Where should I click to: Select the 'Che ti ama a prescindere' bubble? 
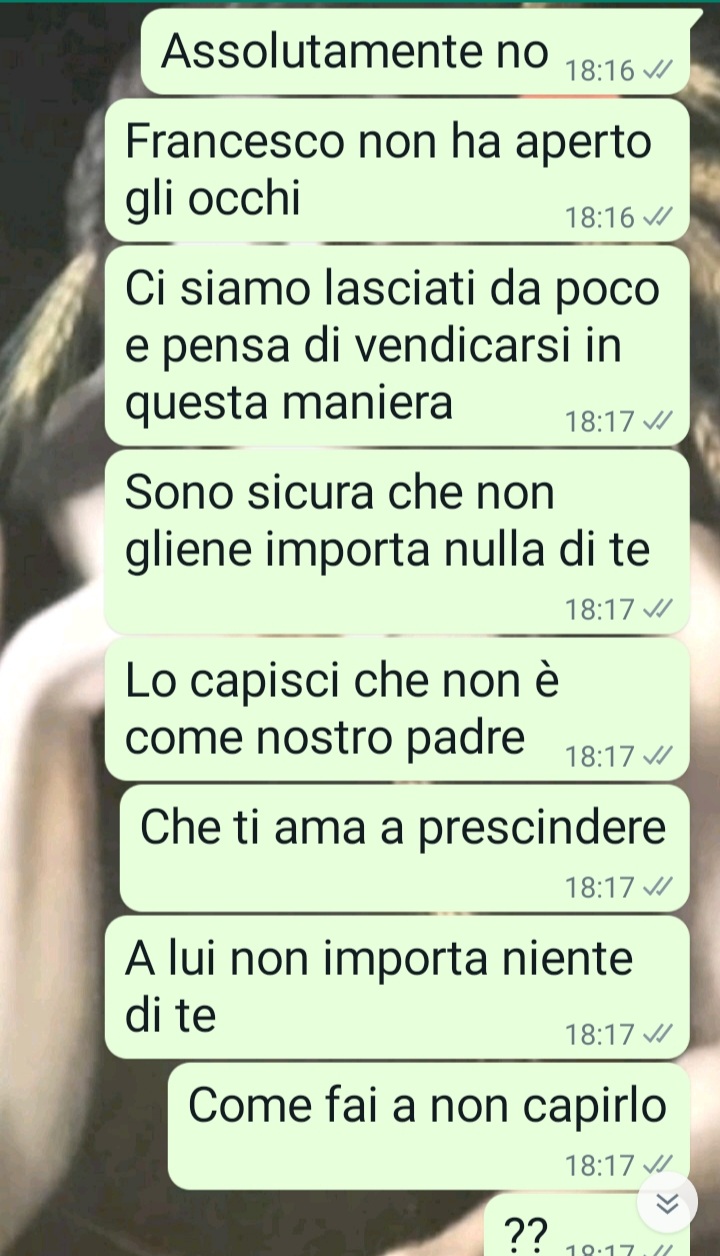[x=405, y=848]
